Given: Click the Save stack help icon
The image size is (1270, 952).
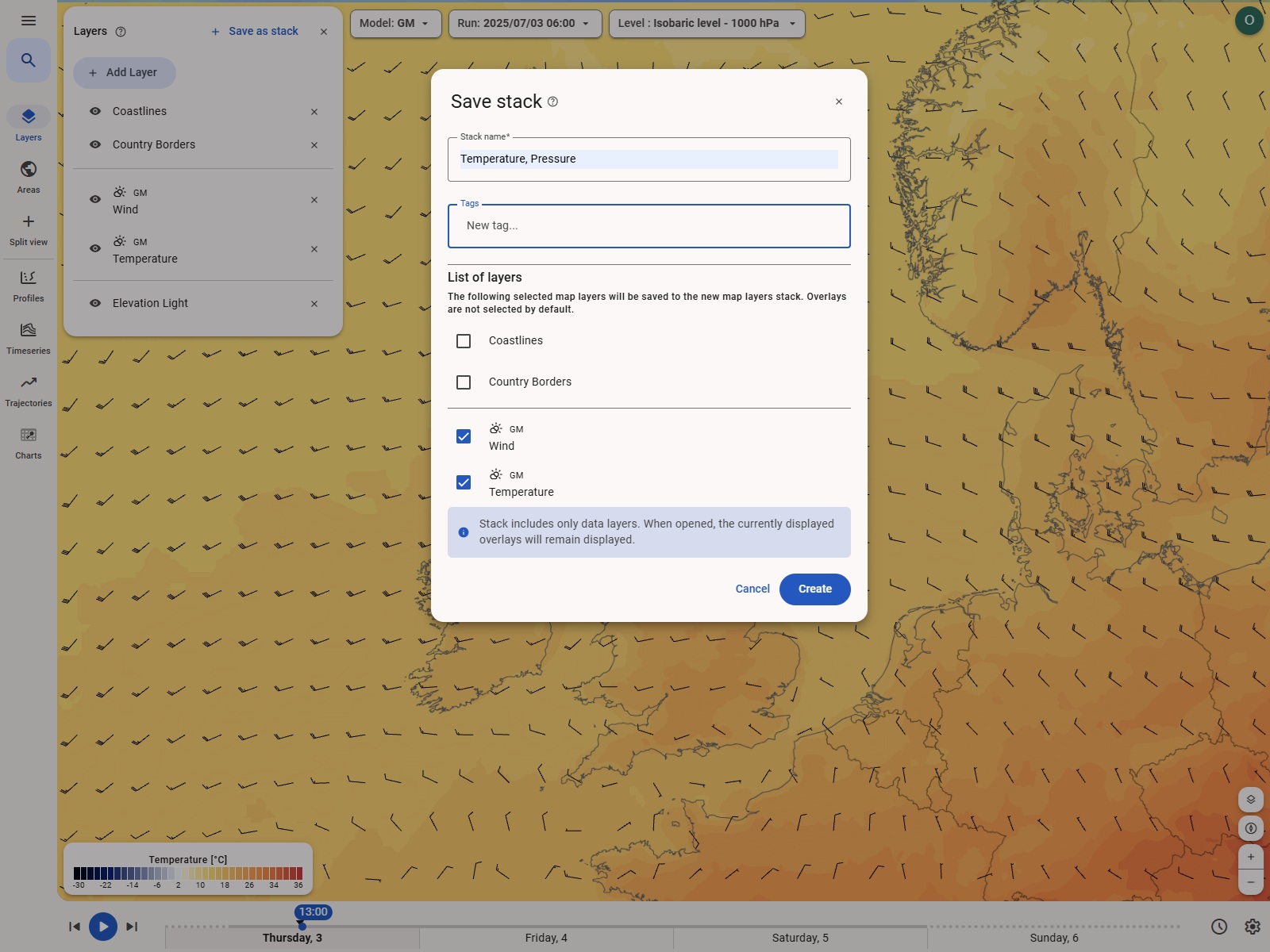Looking at the screenshot, I should coord(553,102).
